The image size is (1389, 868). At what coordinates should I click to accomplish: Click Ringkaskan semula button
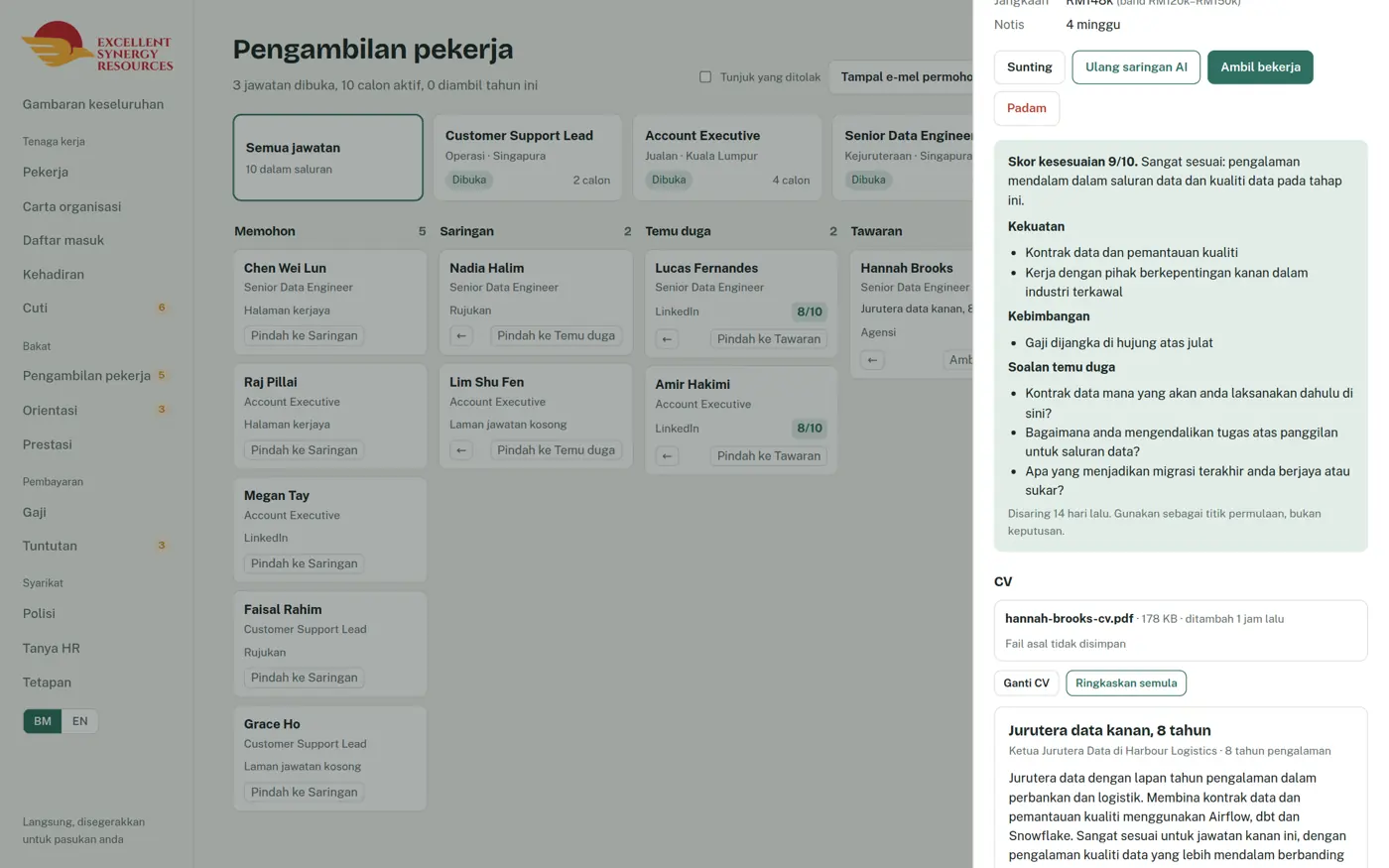pos(1126,682)
